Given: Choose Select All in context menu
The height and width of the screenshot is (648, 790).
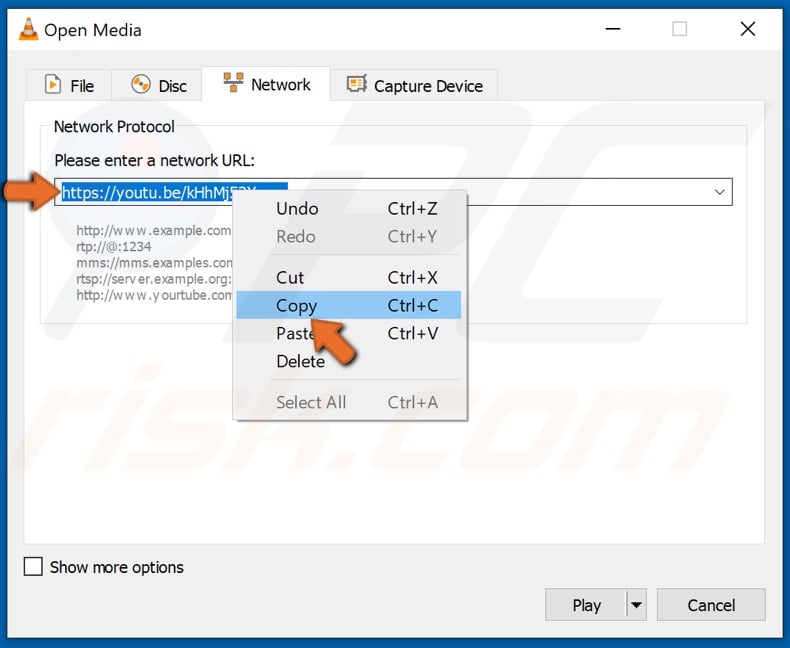Looking at the screenshot, I should pyautogui.click(x=349, y=402).
